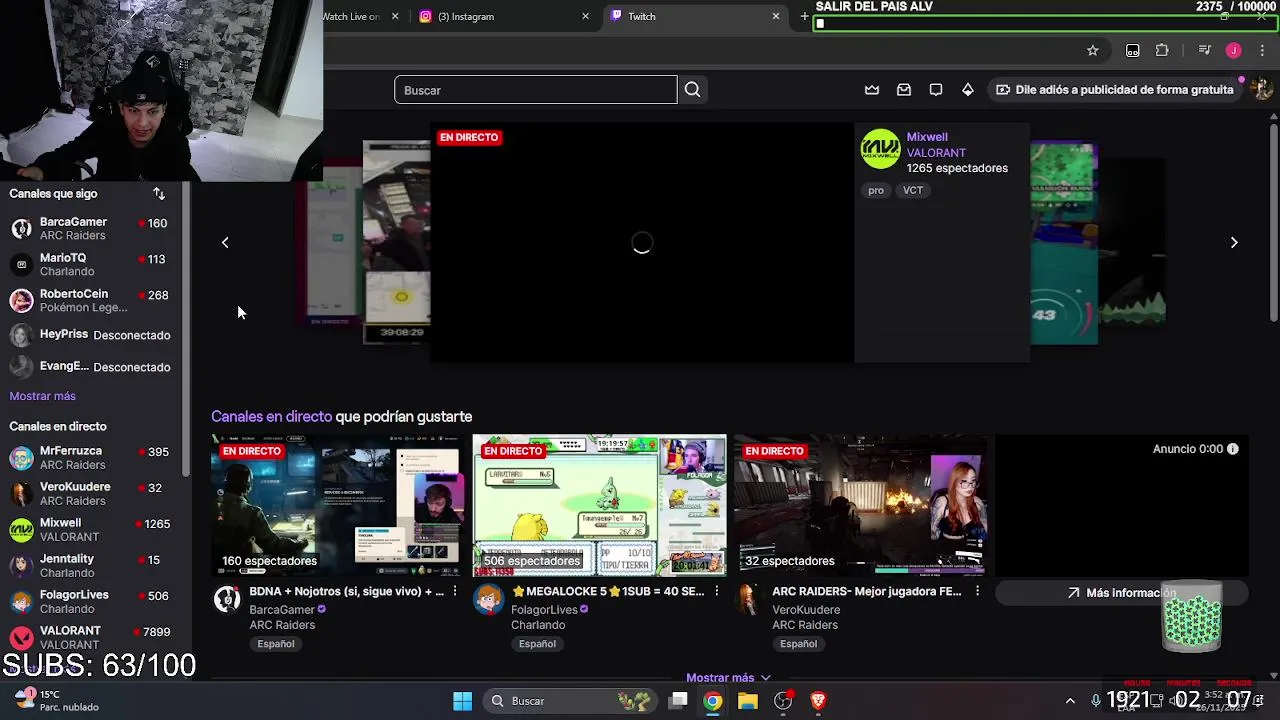1280x720 pixels.
Task: Open the media control music icon
Action: tap(1204, 50)
